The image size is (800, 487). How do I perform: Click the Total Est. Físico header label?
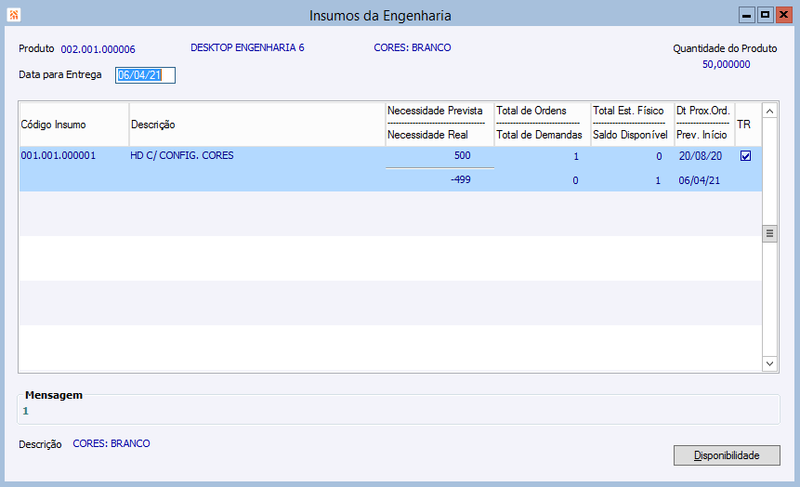628,111
